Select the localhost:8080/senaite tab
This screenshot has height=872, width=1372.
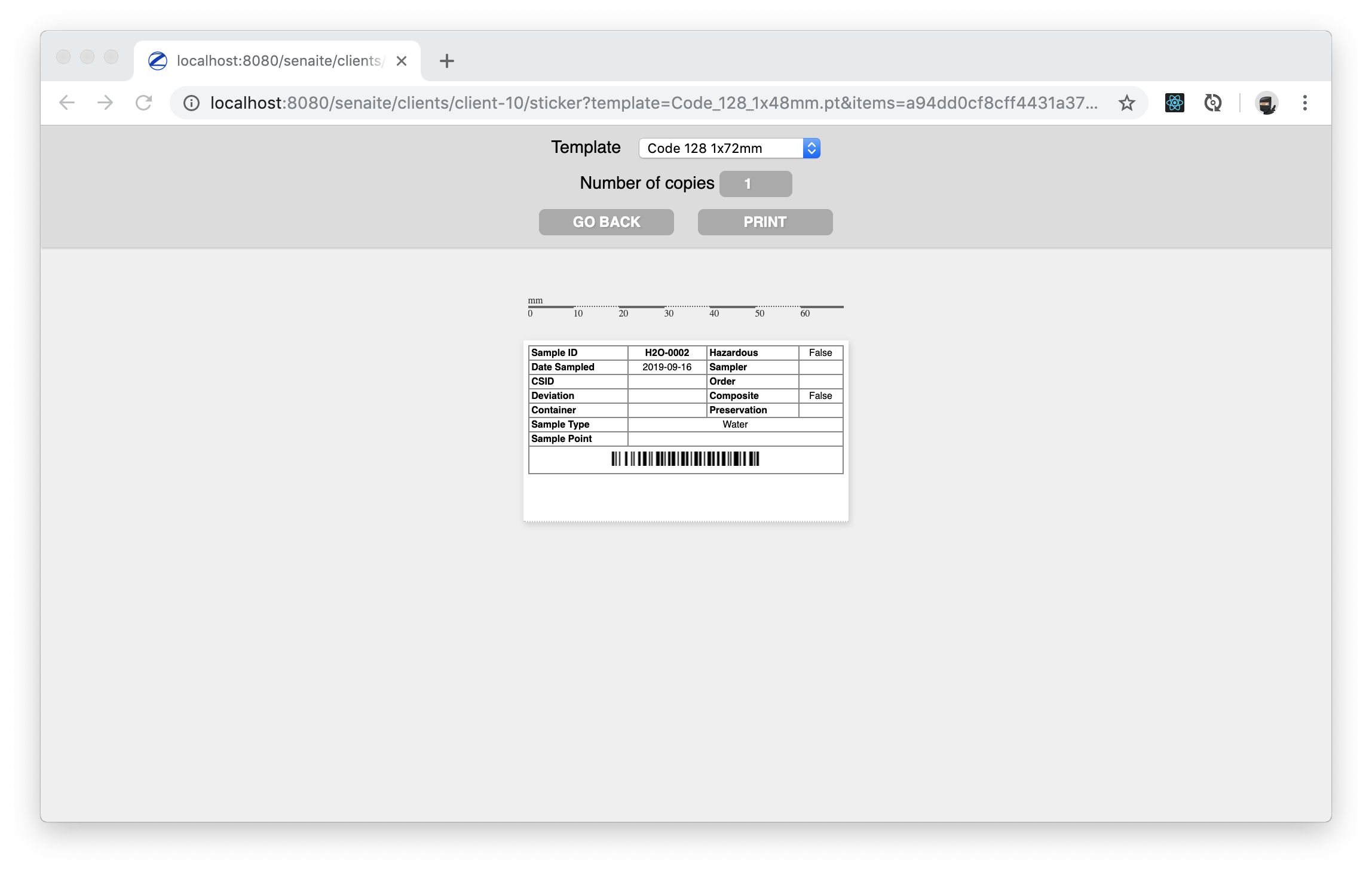point(278,61)
